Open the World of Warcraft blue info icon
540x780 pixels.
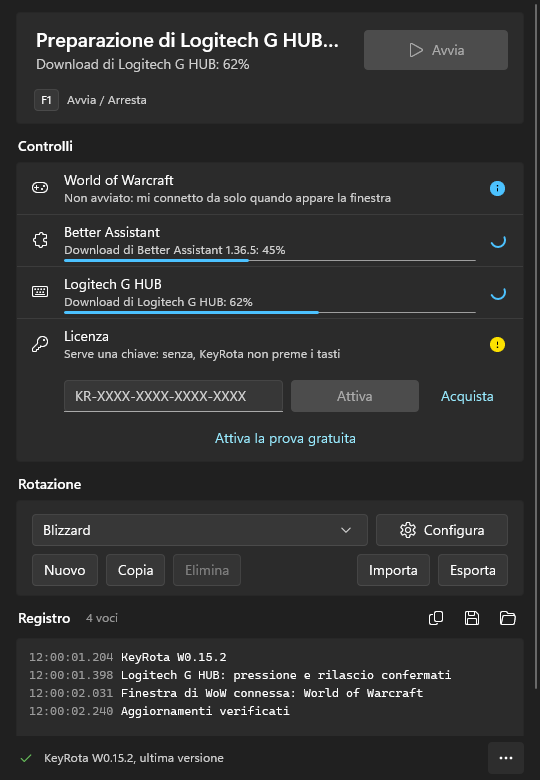click(x=497, y=189)
